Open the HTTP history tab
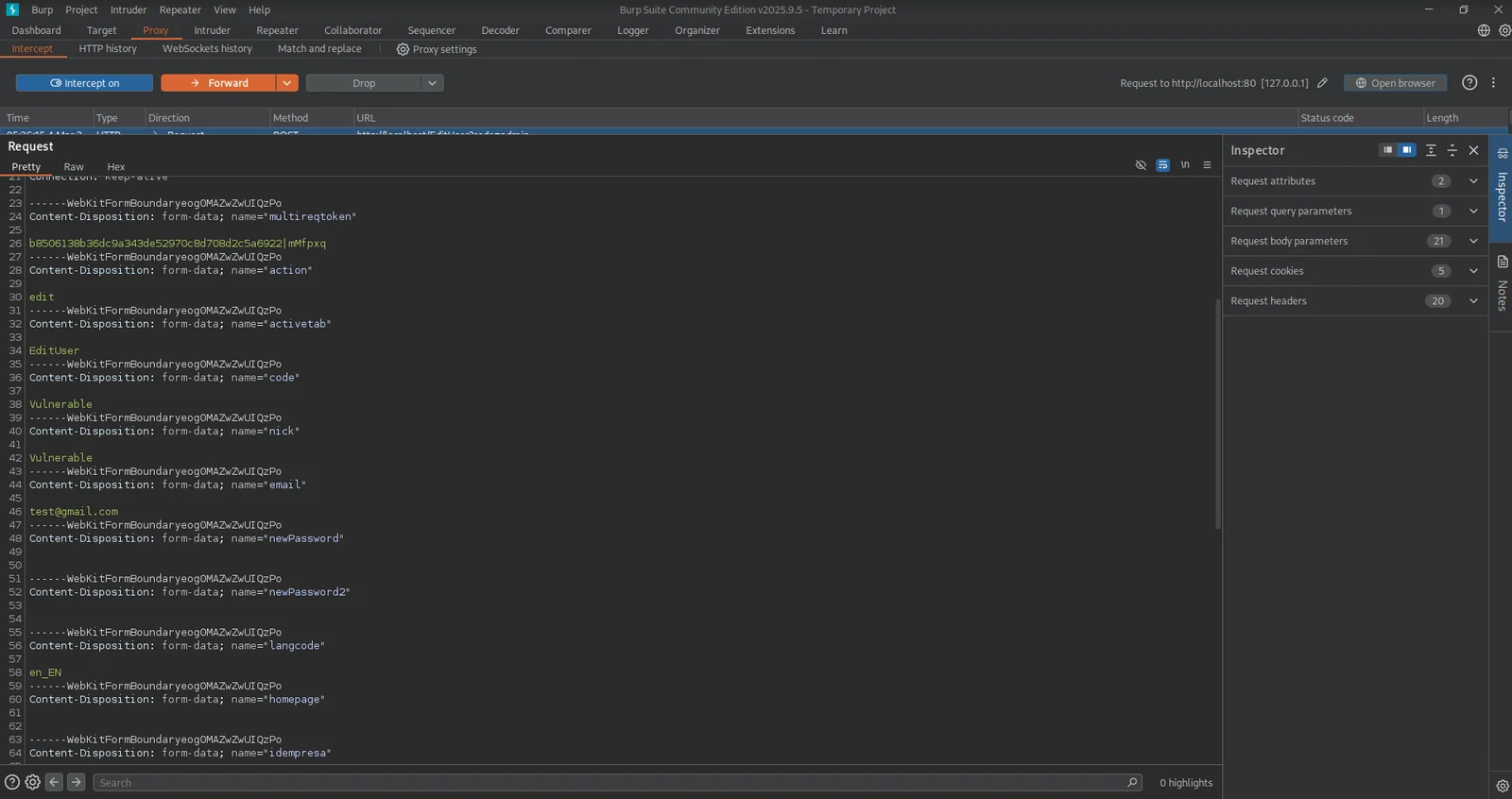 (x=108, y=49)
